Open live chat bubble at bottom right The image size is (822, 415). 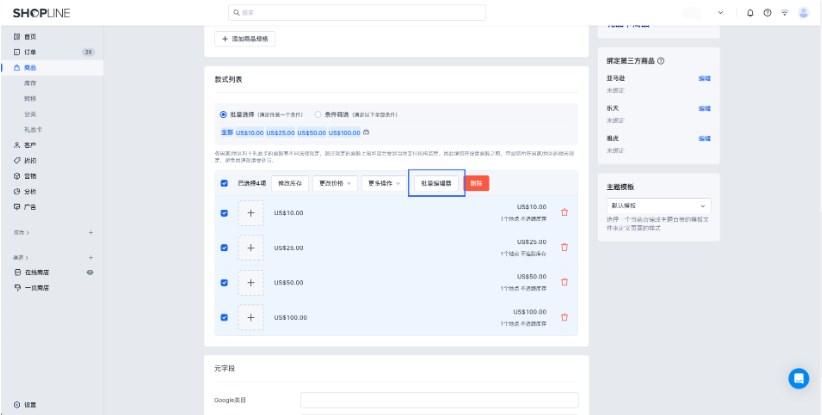[798, 378]
